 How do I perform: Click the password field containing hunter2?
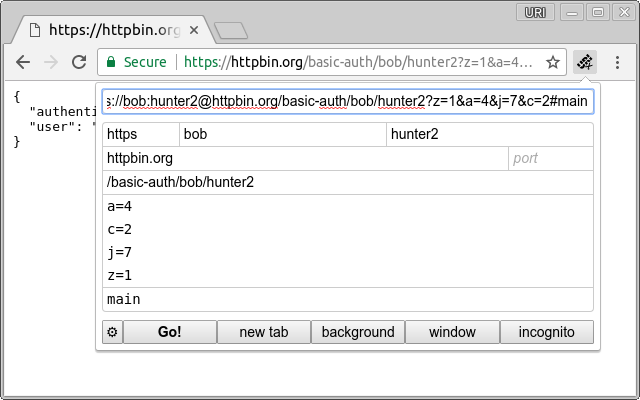click(490, 134)
